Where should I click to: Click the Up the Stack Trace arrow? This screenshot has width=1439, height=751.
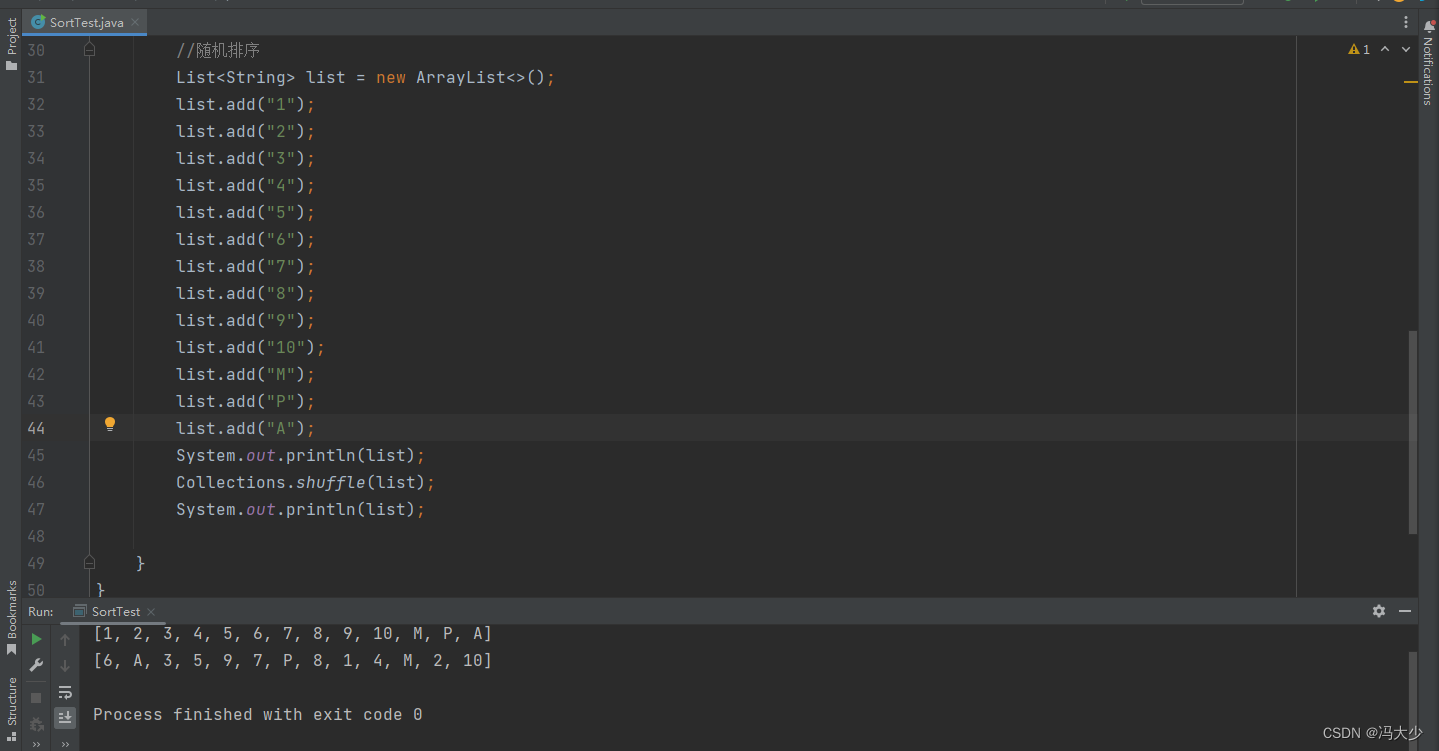pos(65,639)
